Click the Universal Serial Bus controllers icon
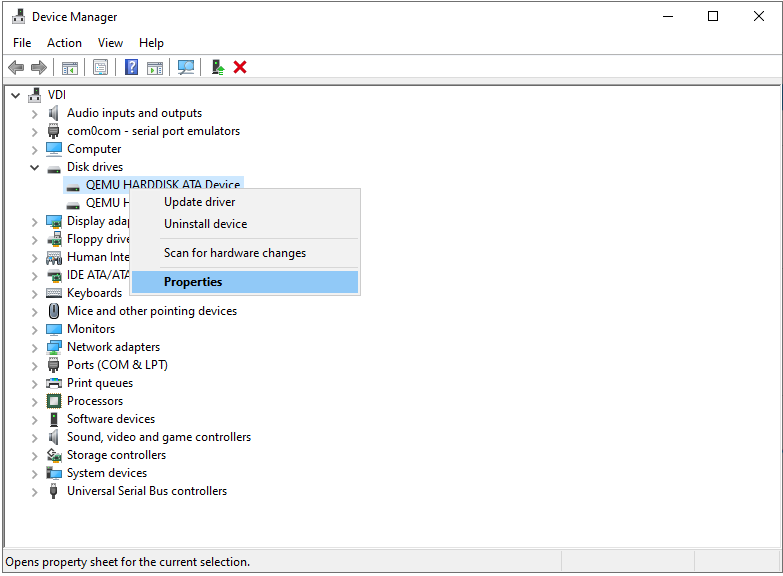Viewport: 783px width, 576px height. pos(53,491)
